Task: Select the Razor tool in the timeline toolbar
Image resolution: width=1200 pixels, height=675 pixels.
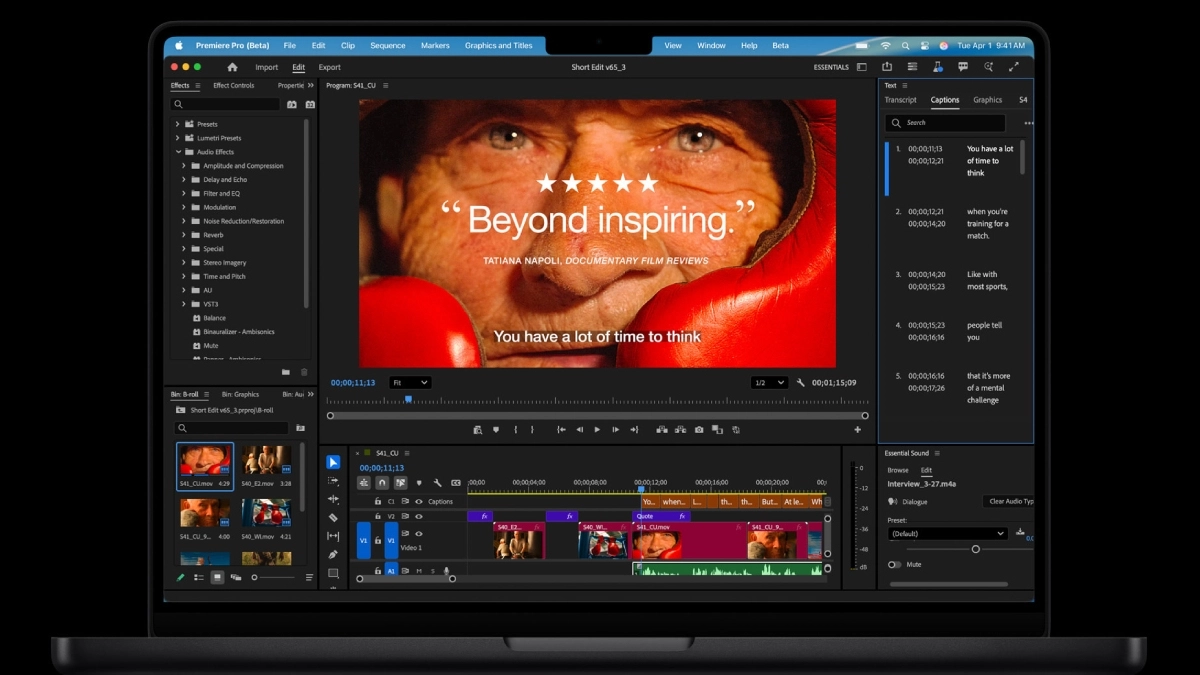Action: [x=333, y=518]
